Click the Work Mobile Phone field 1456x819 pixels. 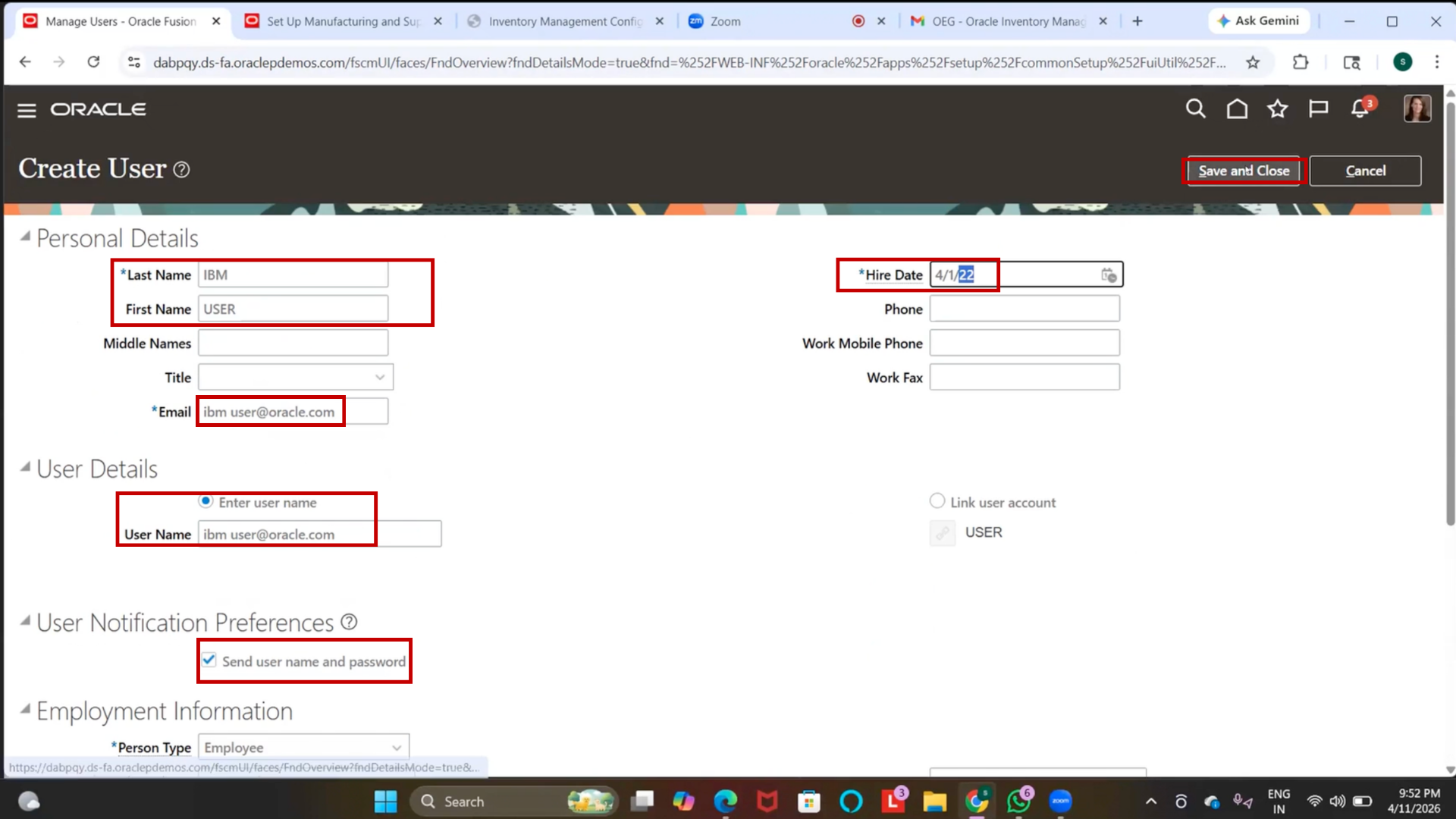tap(1025, 343)
